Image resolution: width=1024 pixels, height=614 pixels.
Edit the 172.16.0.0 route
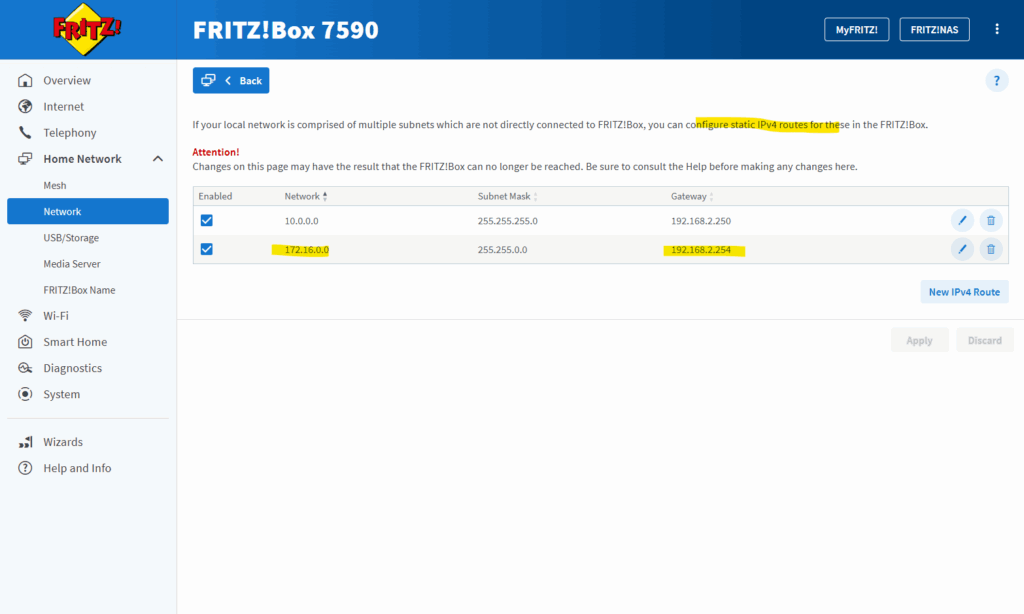pos(962,250)
